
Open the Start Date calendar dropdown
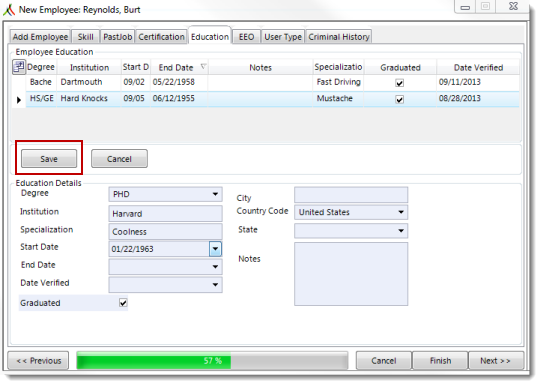click(x=215, y=249)
